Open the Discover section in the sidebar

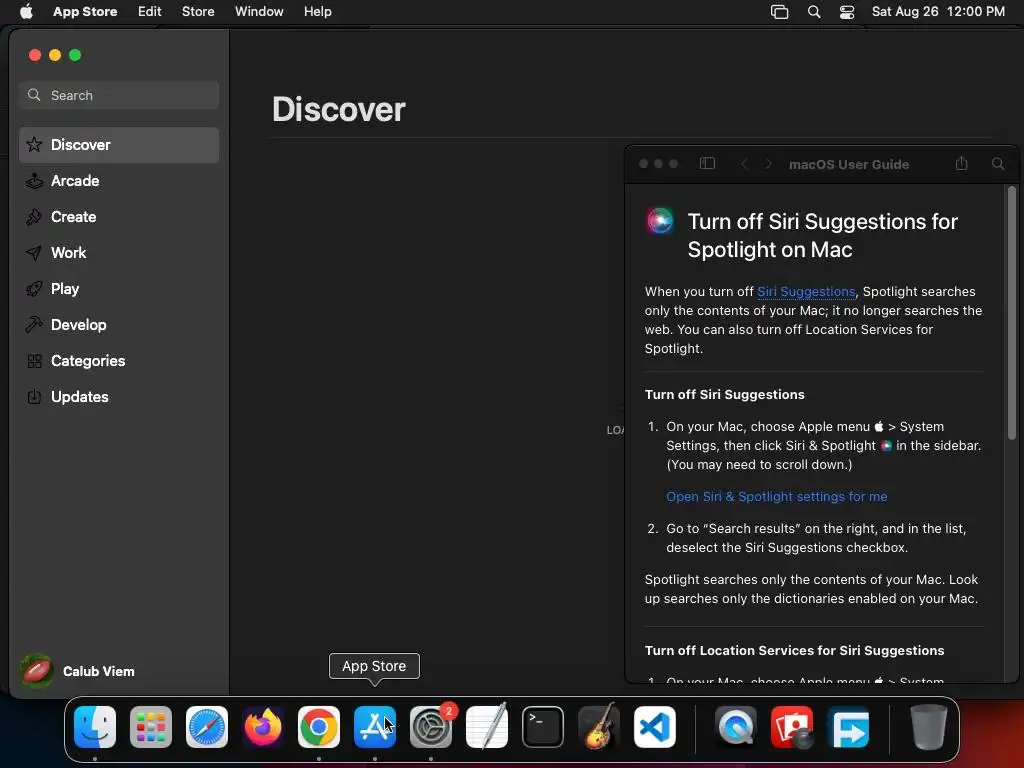[x=119, y=145]
